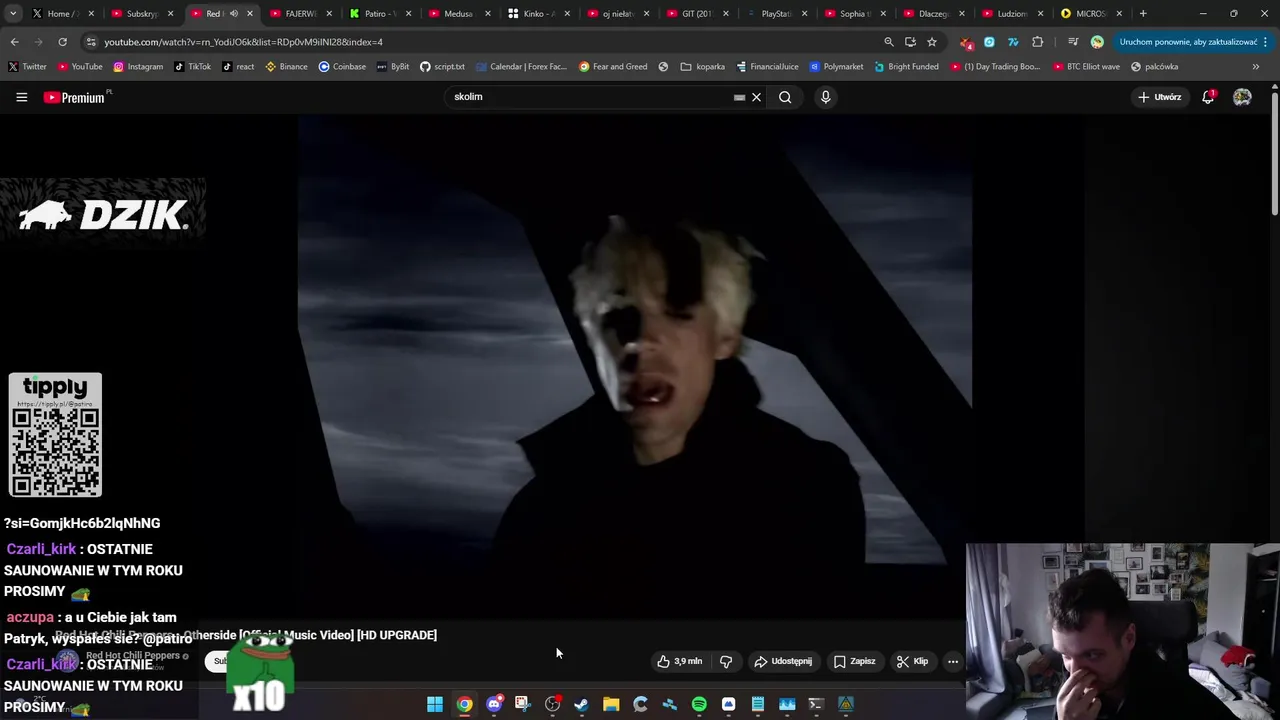1280x720 pixels.
Task: Click Uruchom ponownie, aby zaktualizować button
Action: click(x=1188, y=42)
